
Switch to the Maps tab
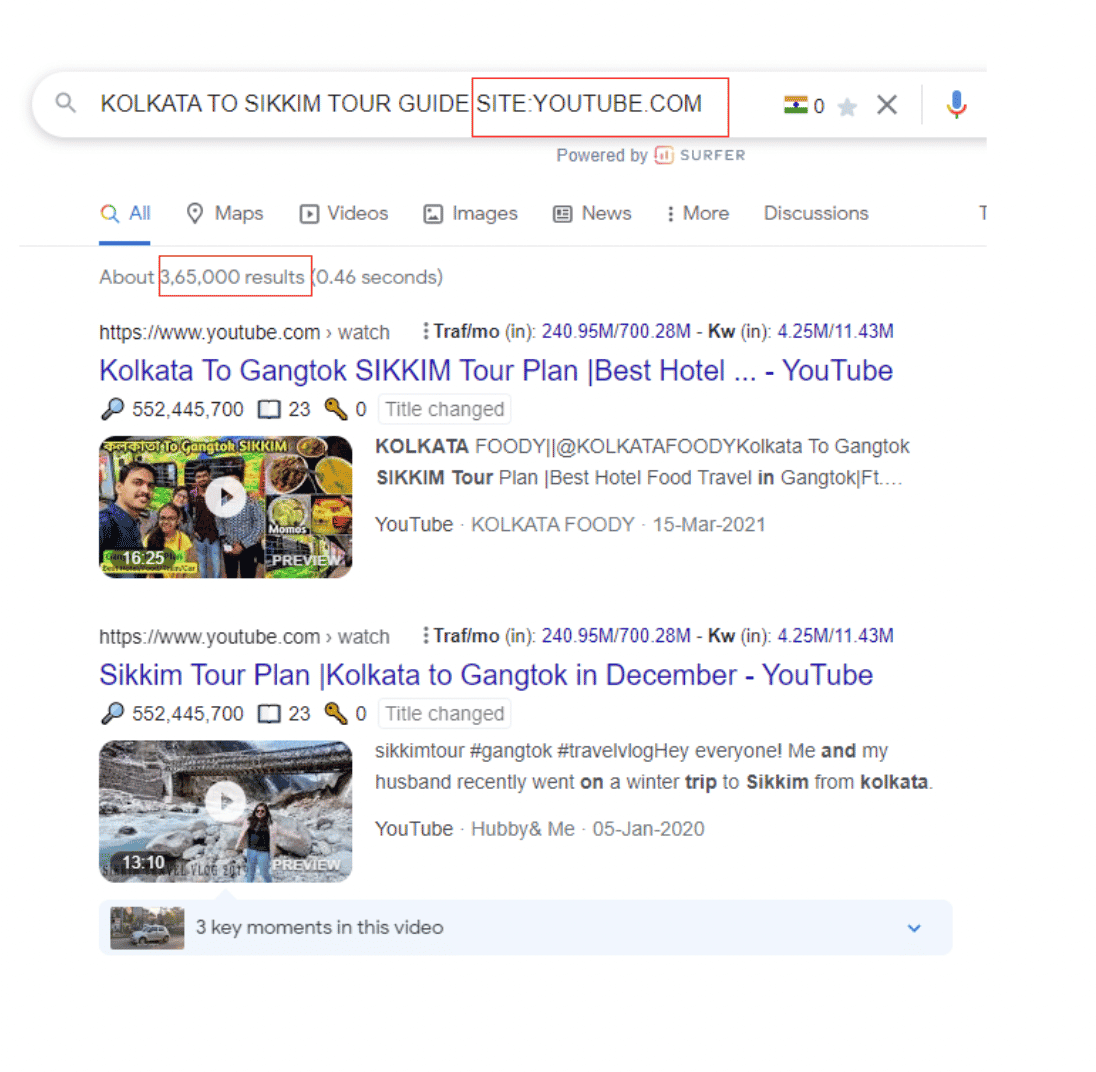point(225,213)
